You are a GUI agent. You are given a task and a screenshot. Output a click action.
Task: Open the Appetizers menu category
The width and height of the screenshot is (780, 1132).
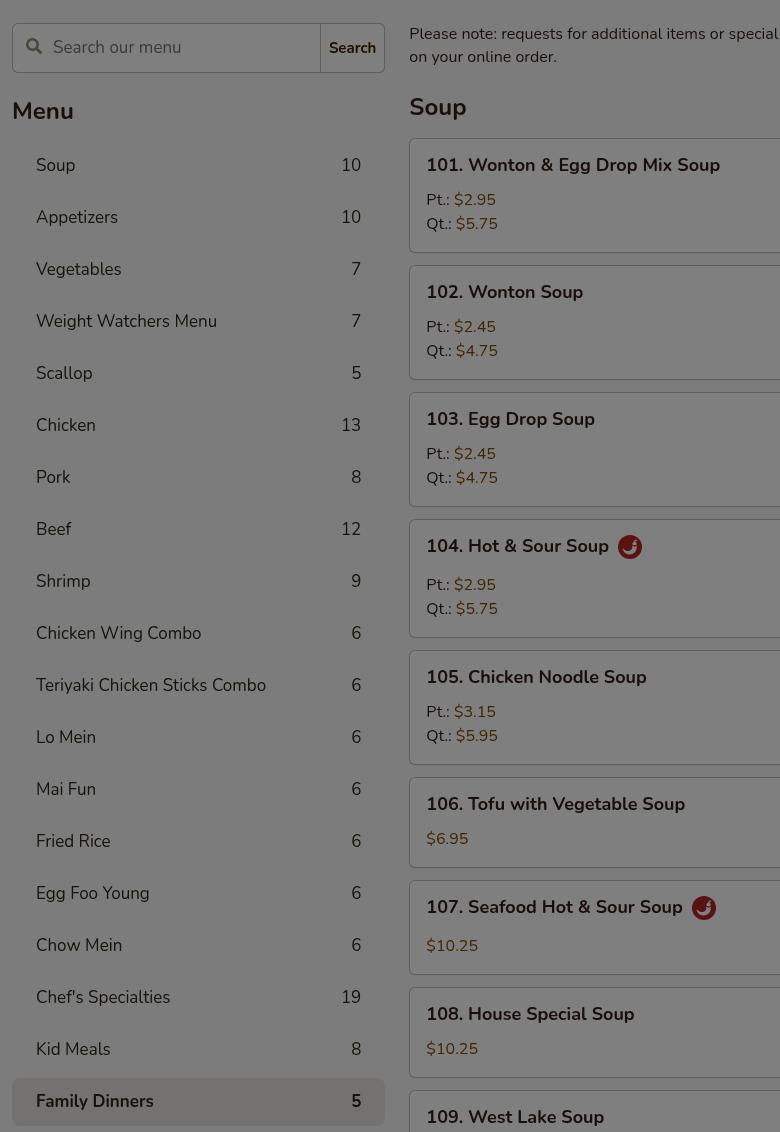coord(198,217)
